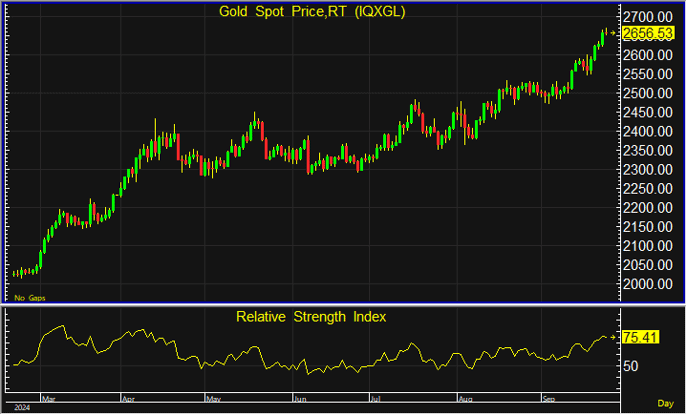Click the blue divider between price and RSI panes
The height and width of the screenshot is (415, 687).
pos(343,305)
